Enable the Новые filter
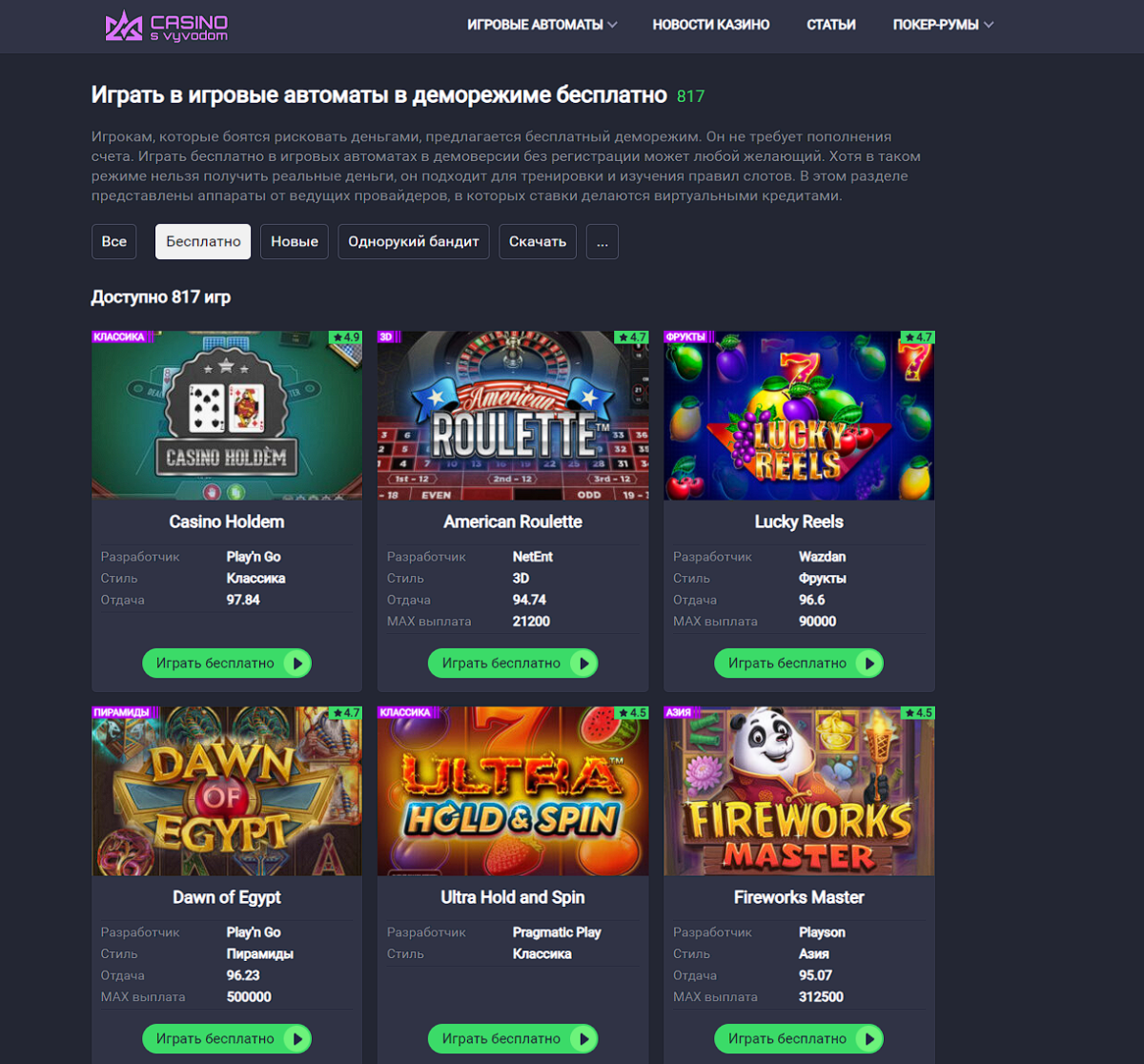This screenshot has height=1064, width=1144. (x=295, y=242)
